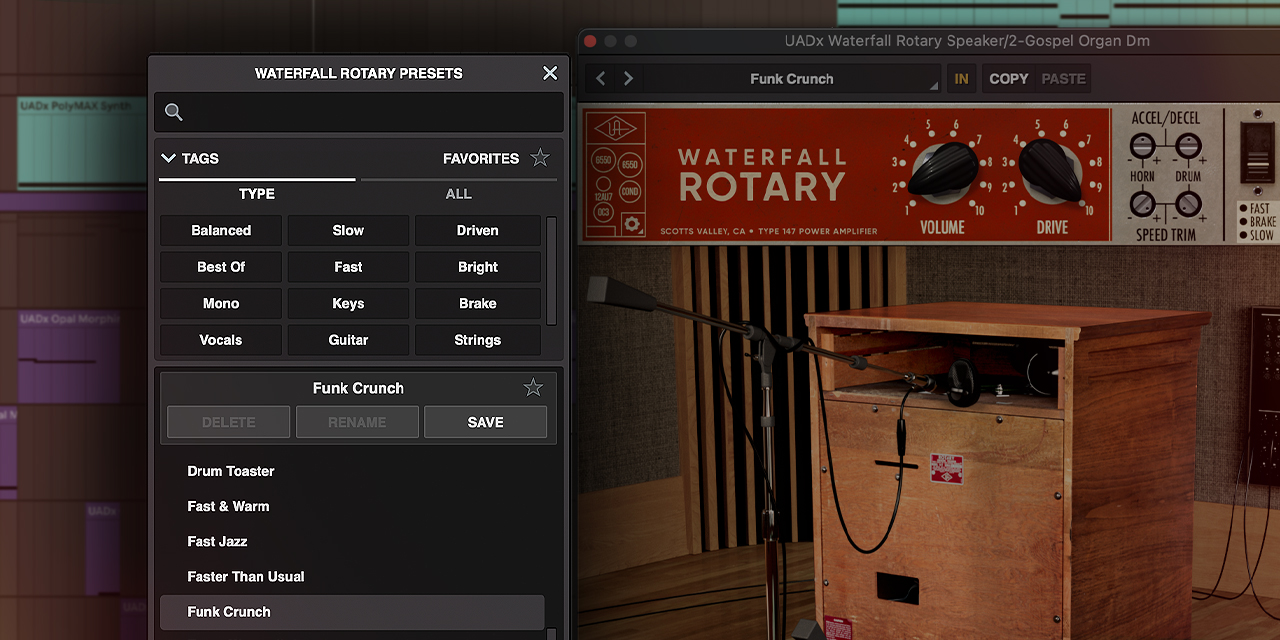1280x640 pixels.
Task: Click the OC3 tube icon
Action: 603,212
